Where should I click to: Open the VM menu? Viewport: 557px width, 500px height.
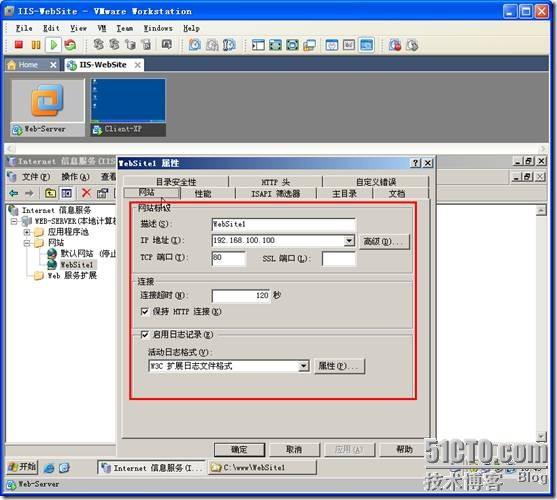102,28
